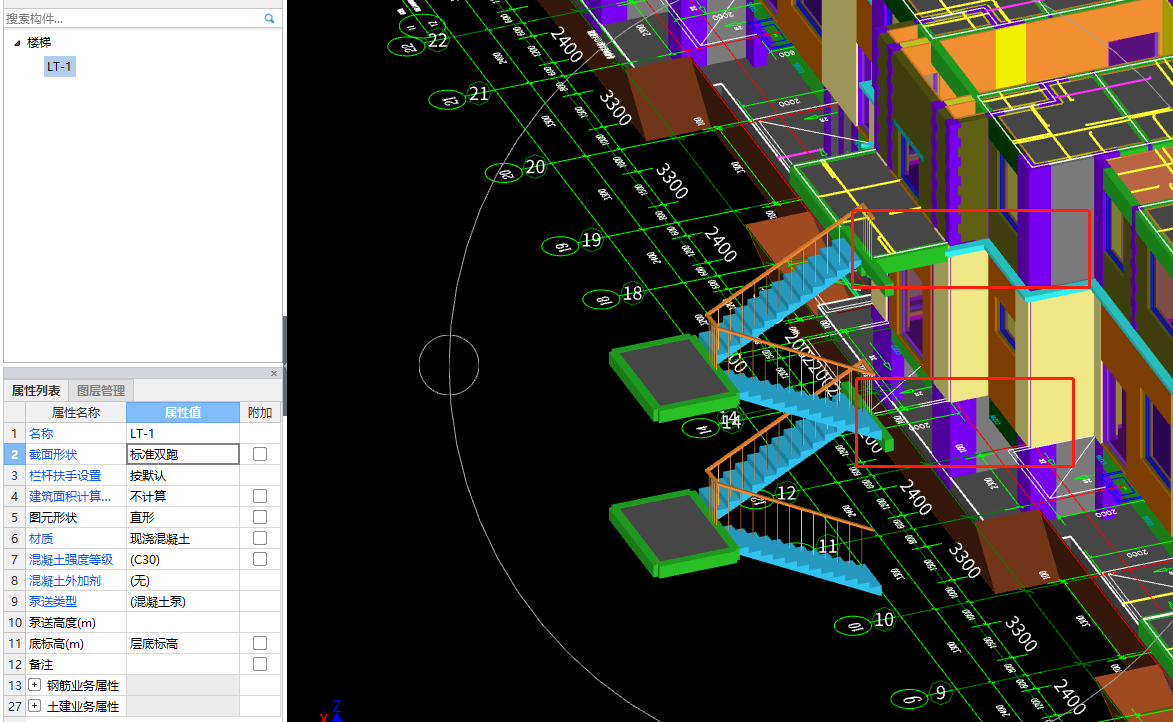Viewport: 1173px width, 722px height.
Task: Expand the 钢筋业务属性 group
Action: (34, 685)
